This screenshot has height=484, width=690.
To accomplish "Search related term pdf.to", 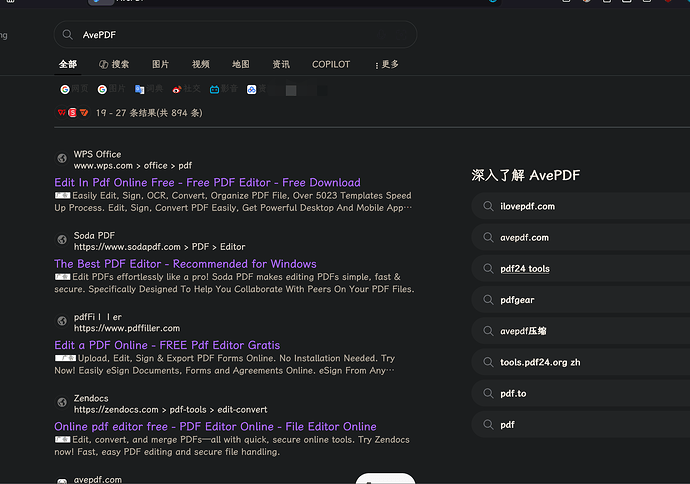I will point(580,393).
